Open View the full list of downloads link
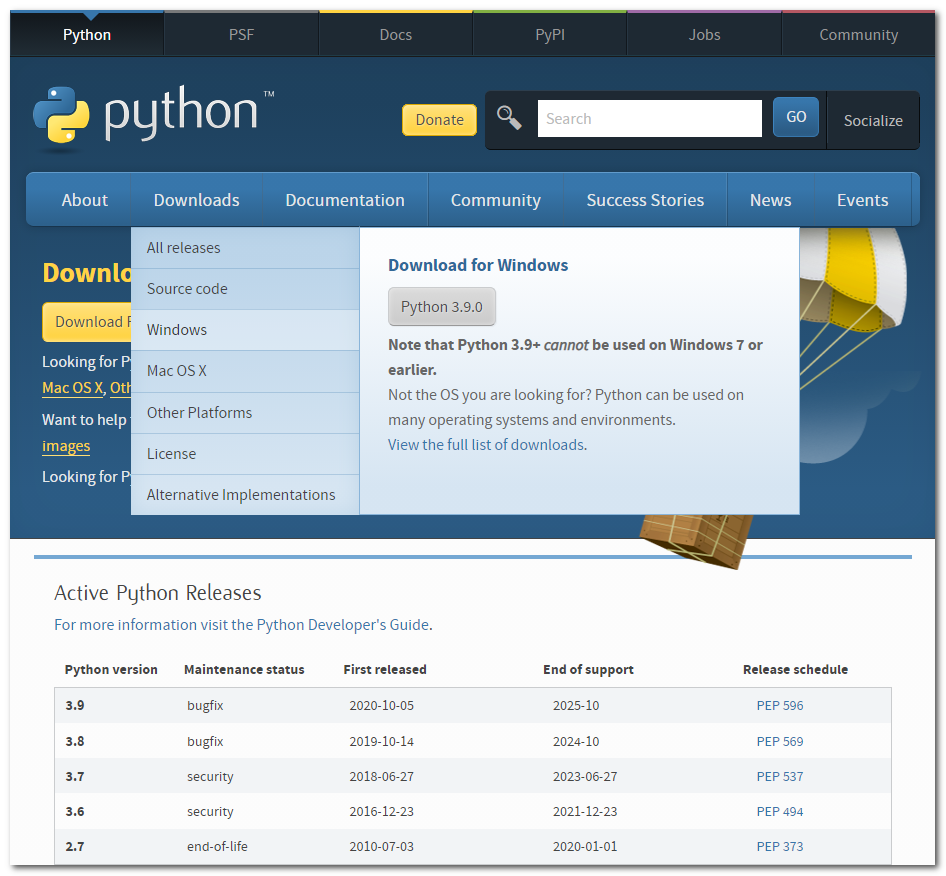Image resolution: width=946 pixels, height=876 pixels. [x=486, y=445]
